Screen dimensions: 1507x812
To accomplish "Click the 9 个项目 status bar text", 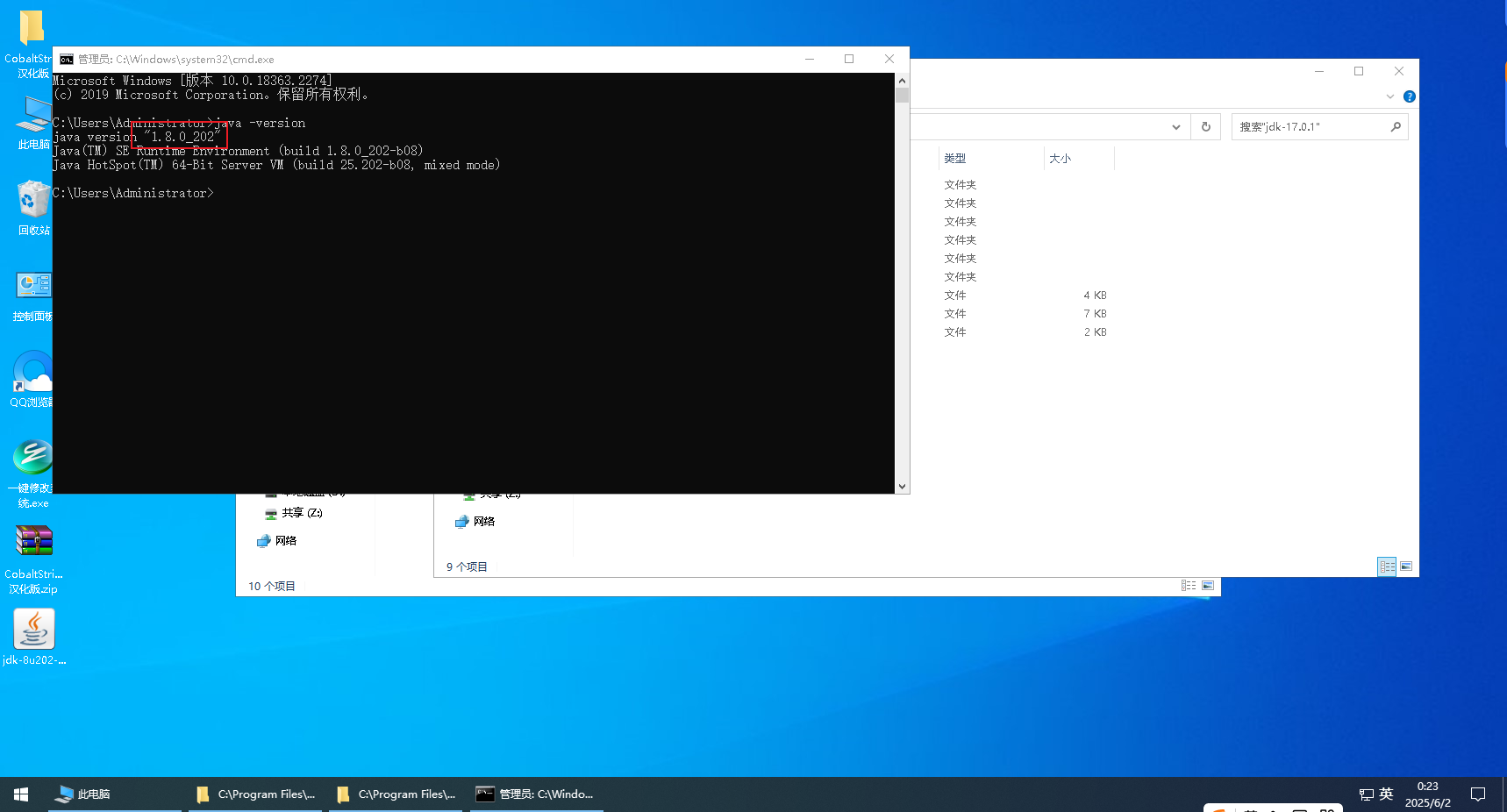I will click(467, 567).
